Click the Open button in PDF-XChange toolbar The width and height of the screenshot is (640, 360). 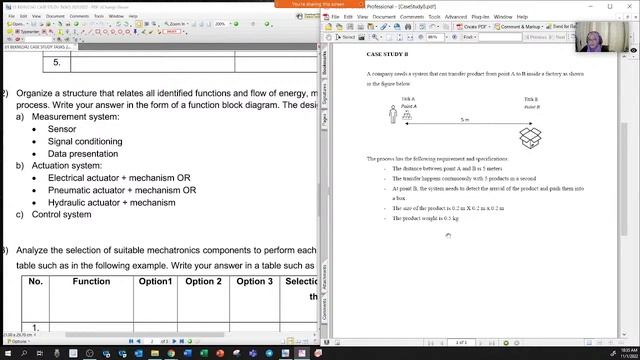[16, 24]
